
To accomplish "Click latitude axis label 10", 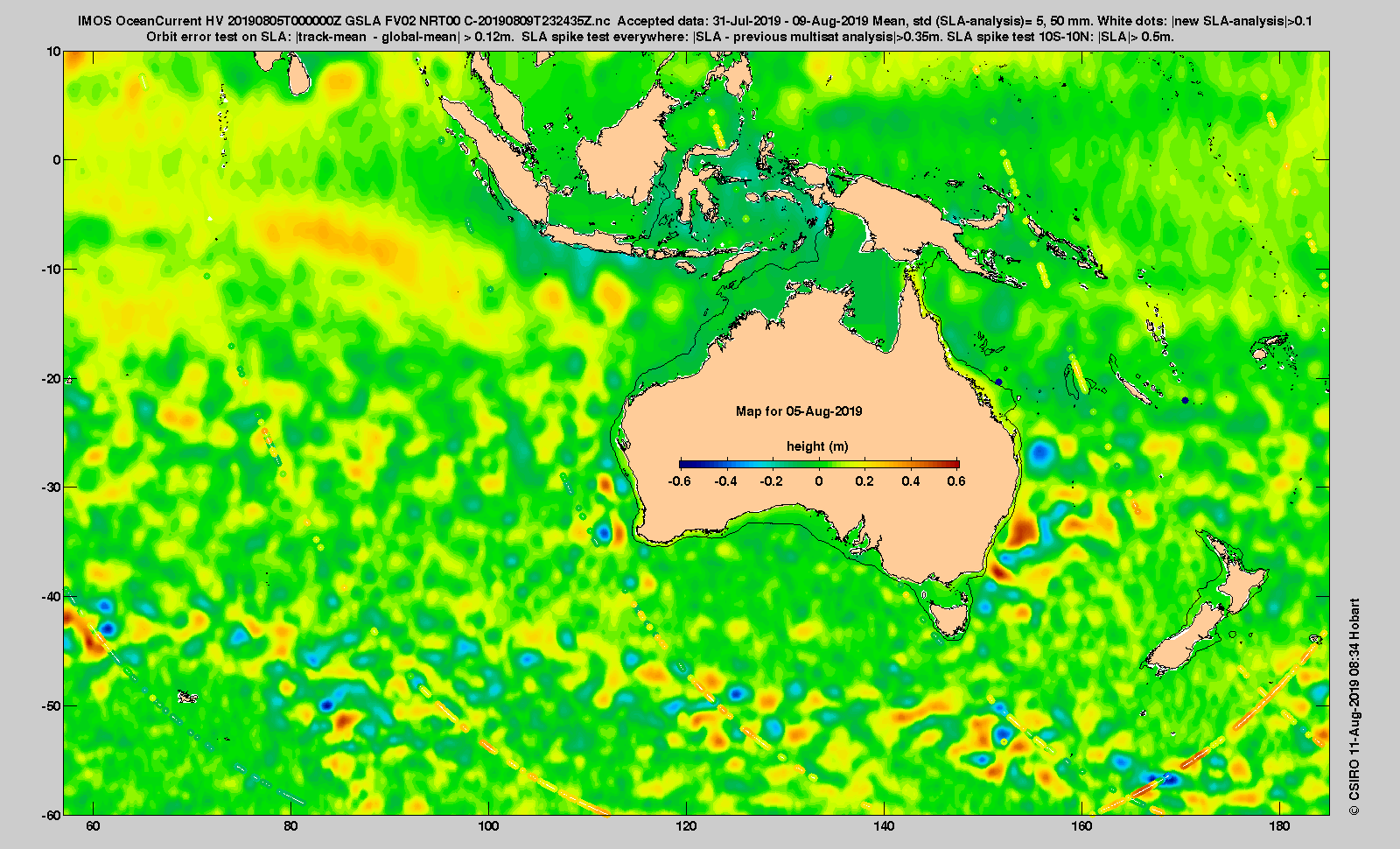I will click(x=54, y=52).
